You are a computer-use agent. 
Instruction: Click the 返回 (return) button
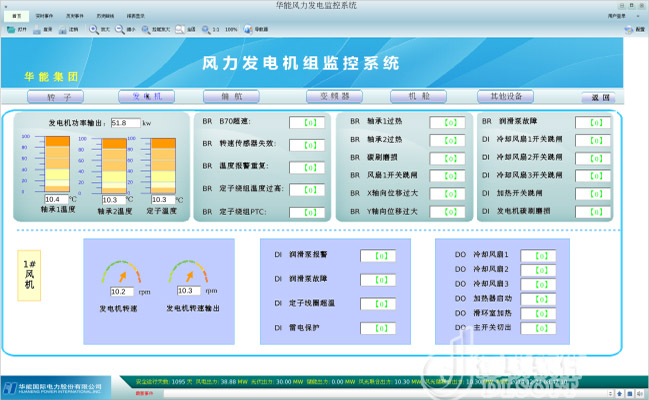[599, 98]
